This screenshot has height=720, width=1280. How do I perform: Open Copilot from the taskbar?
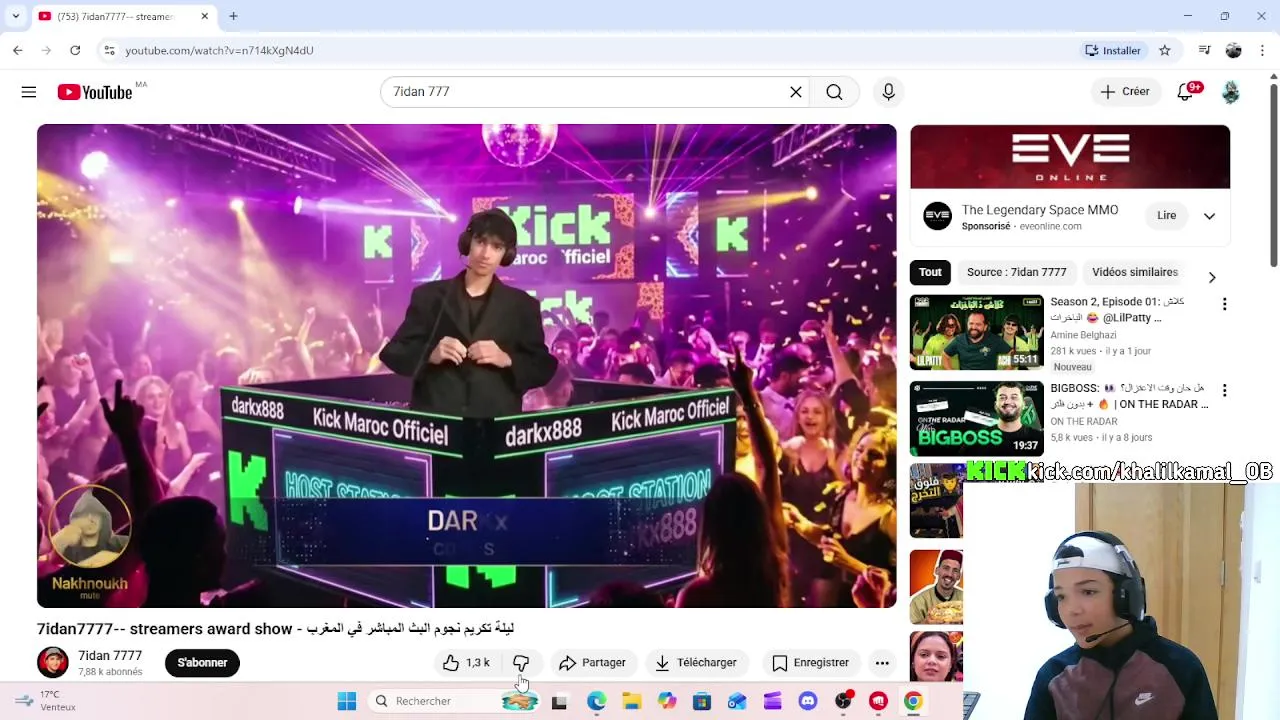coord(667,701)
